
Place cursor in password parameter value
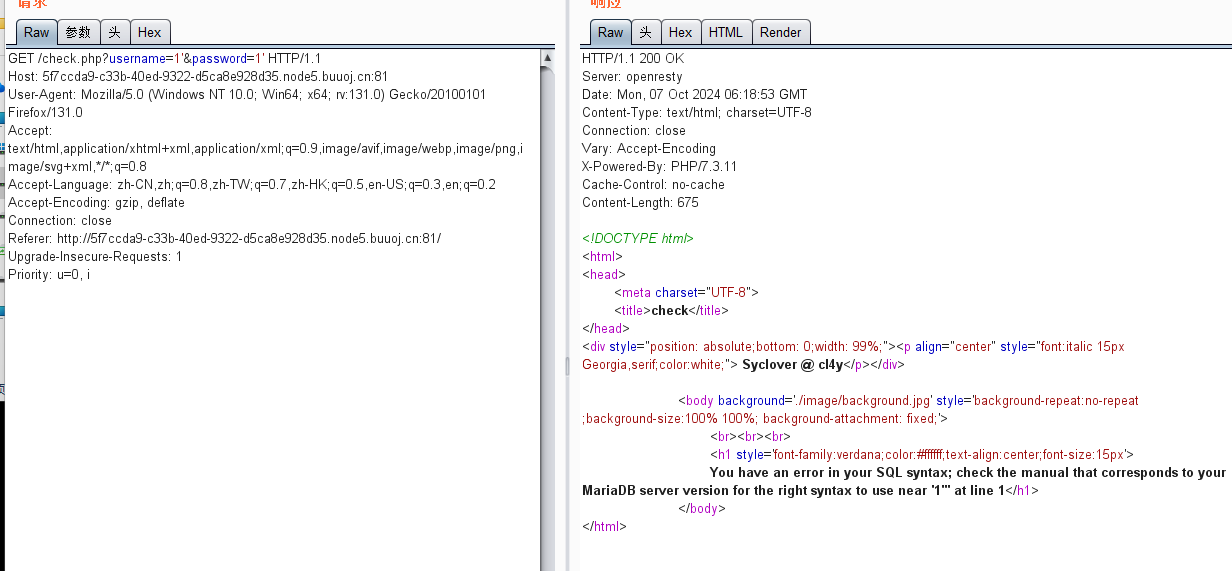(x=256, y=58)
